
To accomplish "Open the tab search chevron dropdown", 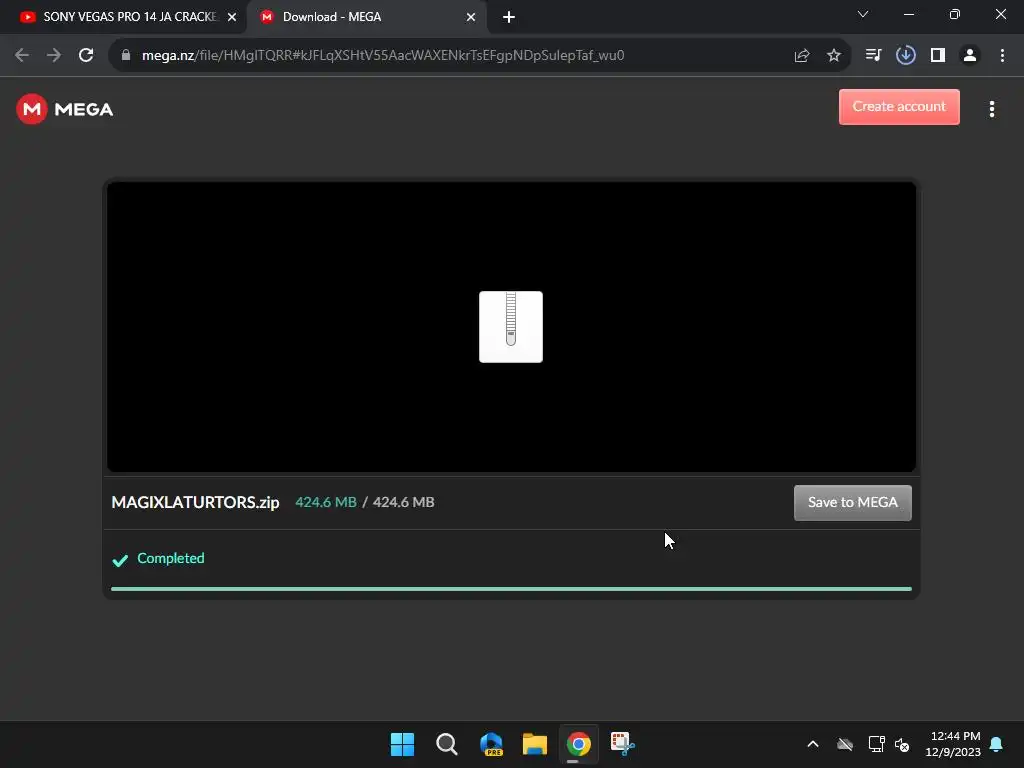I will pos(863,14).
